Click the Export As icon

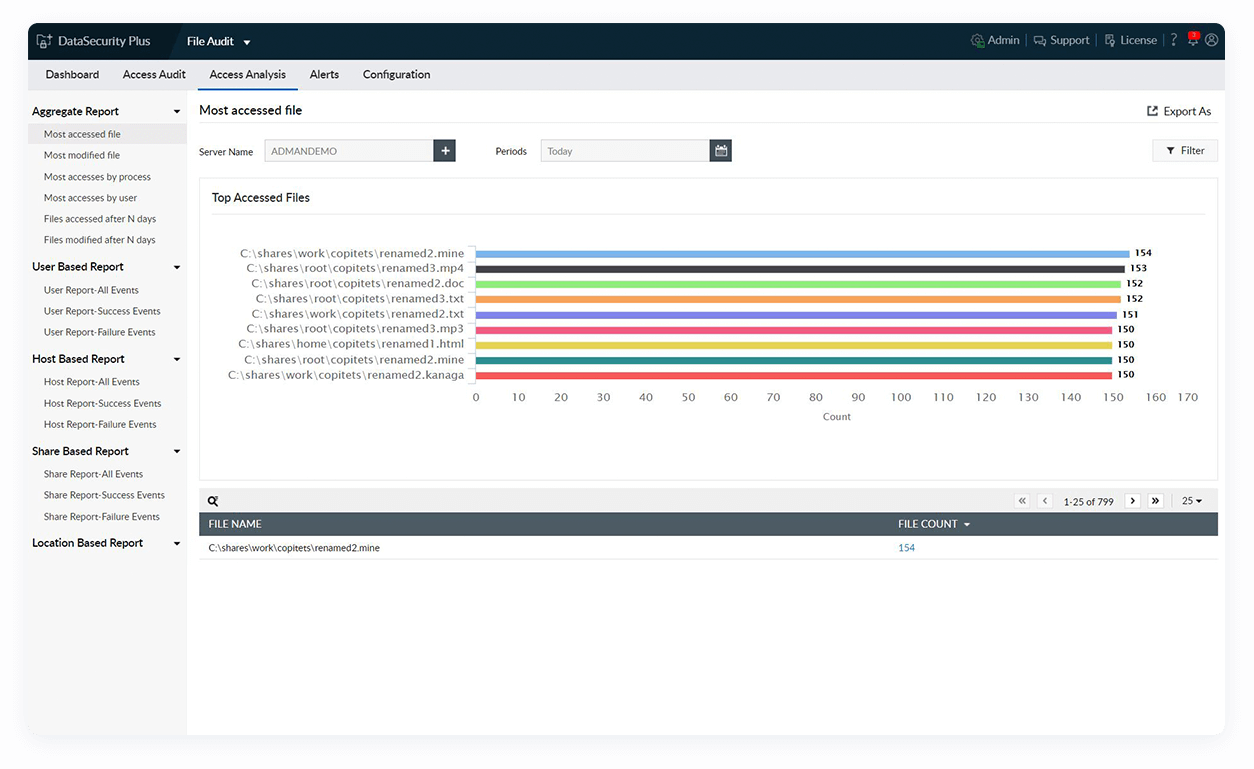click(1152, 111)
